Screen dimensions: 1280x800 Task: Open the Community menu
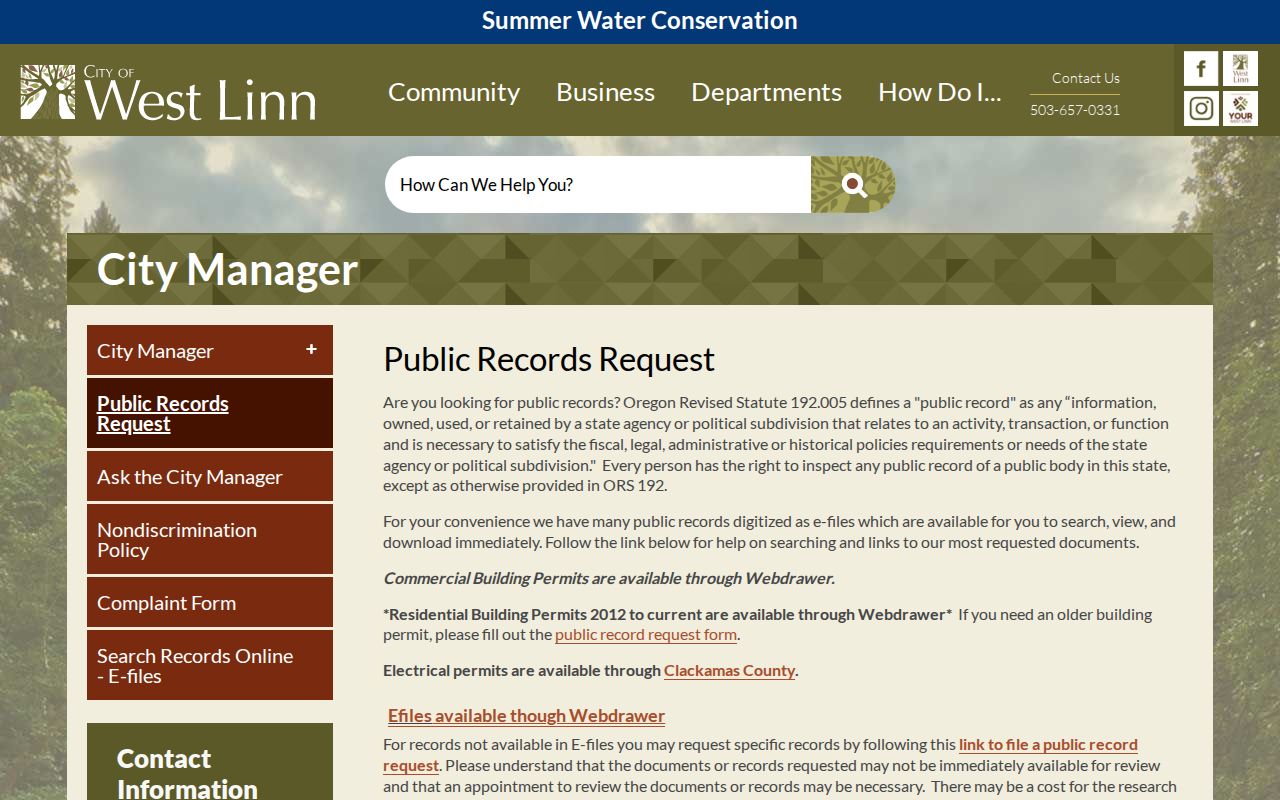454,92
